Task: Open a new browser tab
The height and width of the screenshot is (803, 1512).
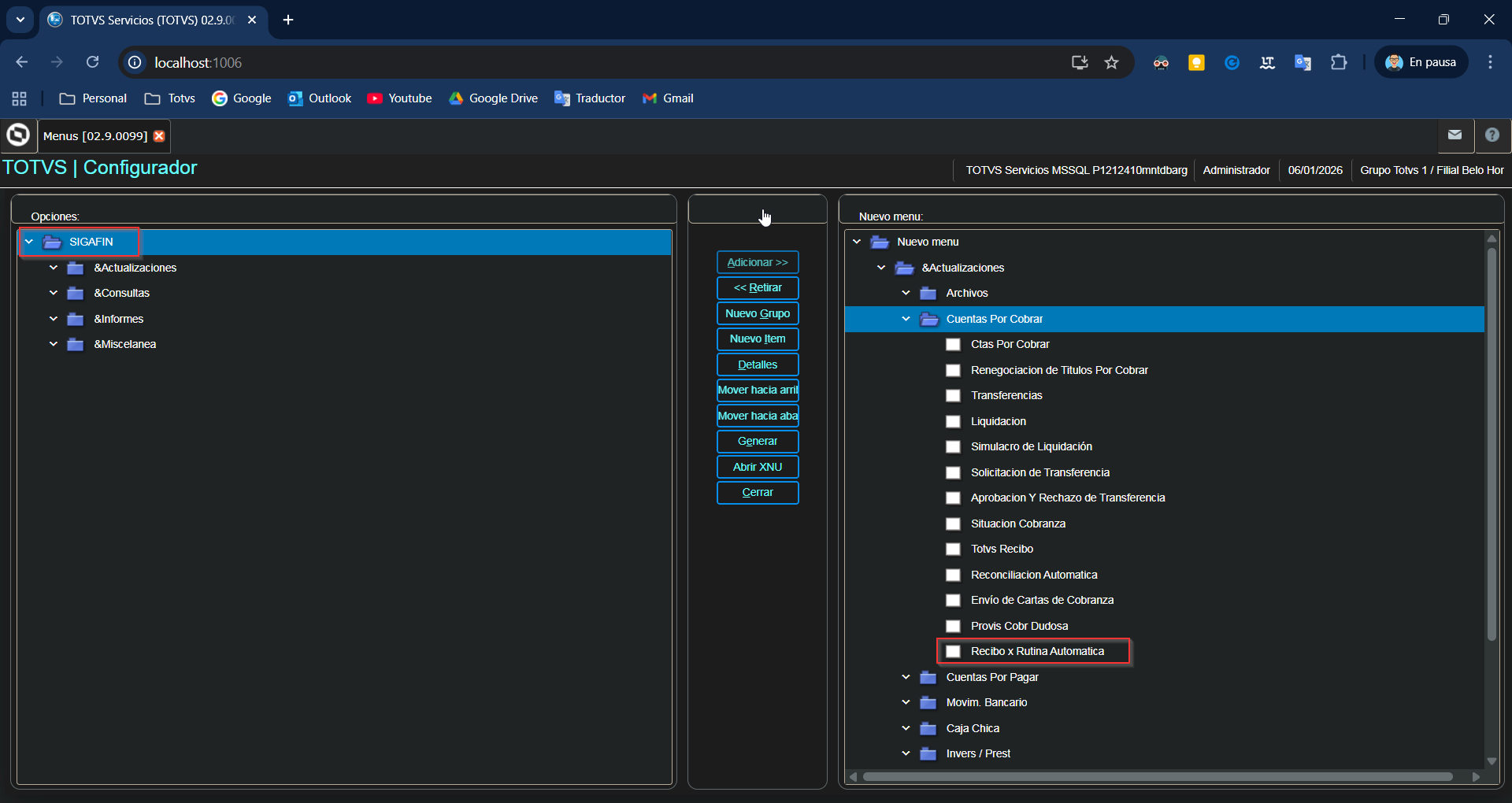Action: click(x=288, y=20)
